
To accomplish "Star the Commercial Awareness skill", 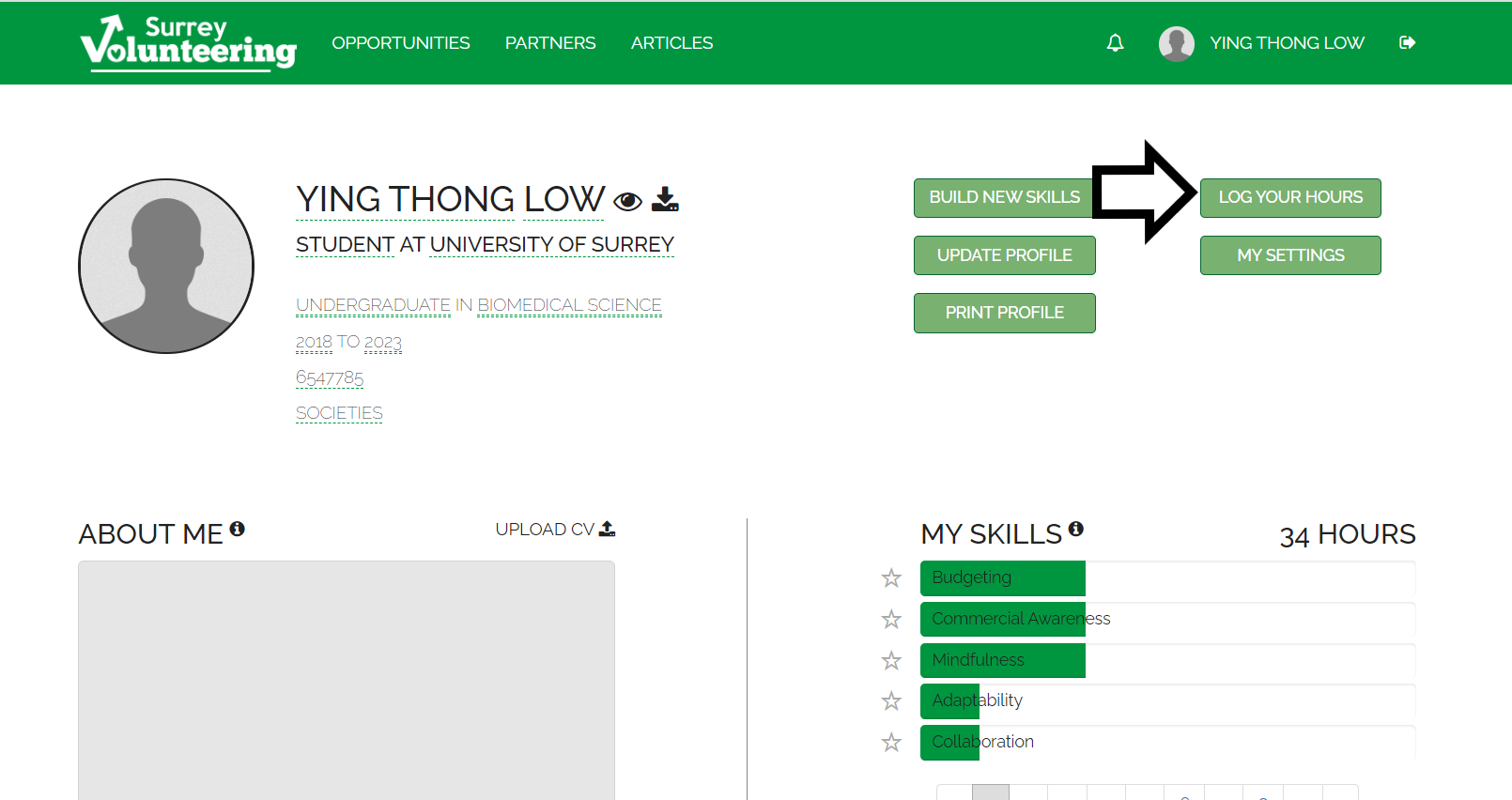I will click(891, 620).
